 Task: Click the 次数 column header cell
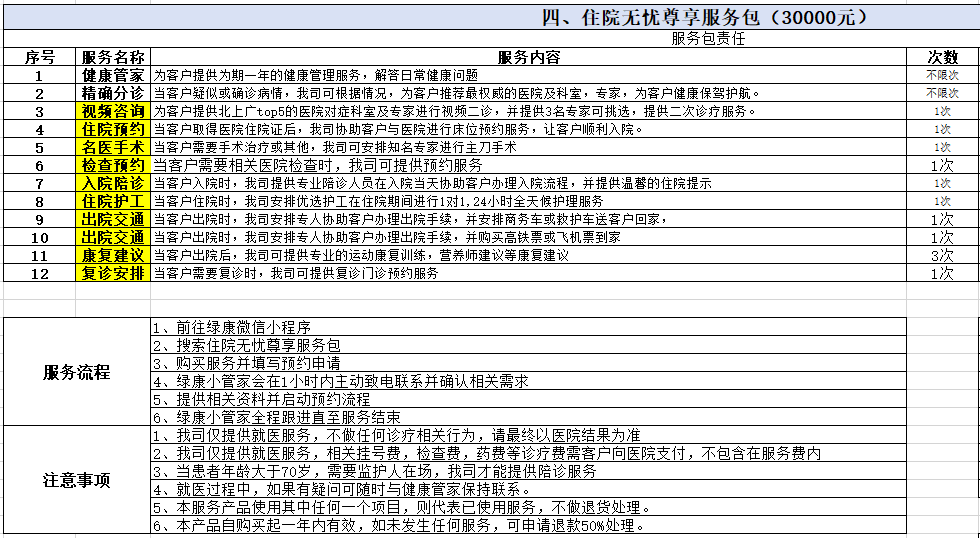pyautogui.click(x=942, y=57)
